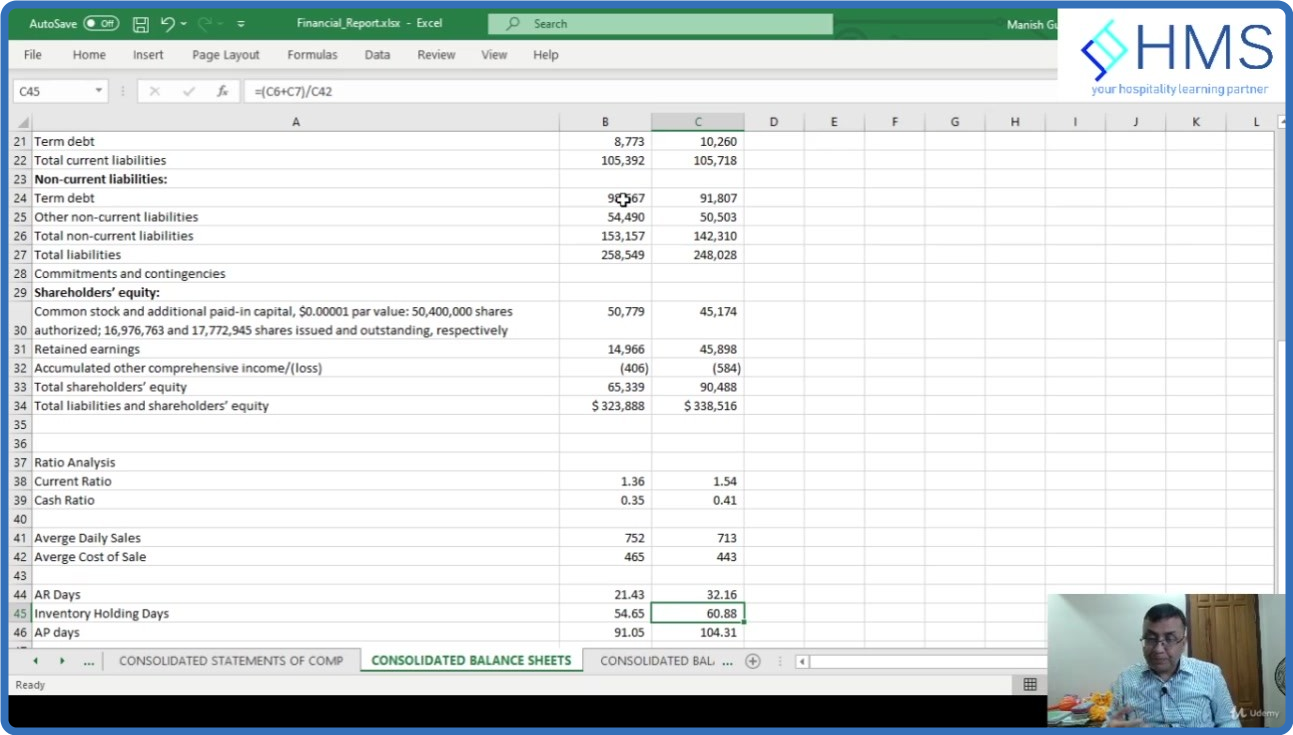Switch to the Insert ribbon tab

pyautogui.click(x=148, y=55)
